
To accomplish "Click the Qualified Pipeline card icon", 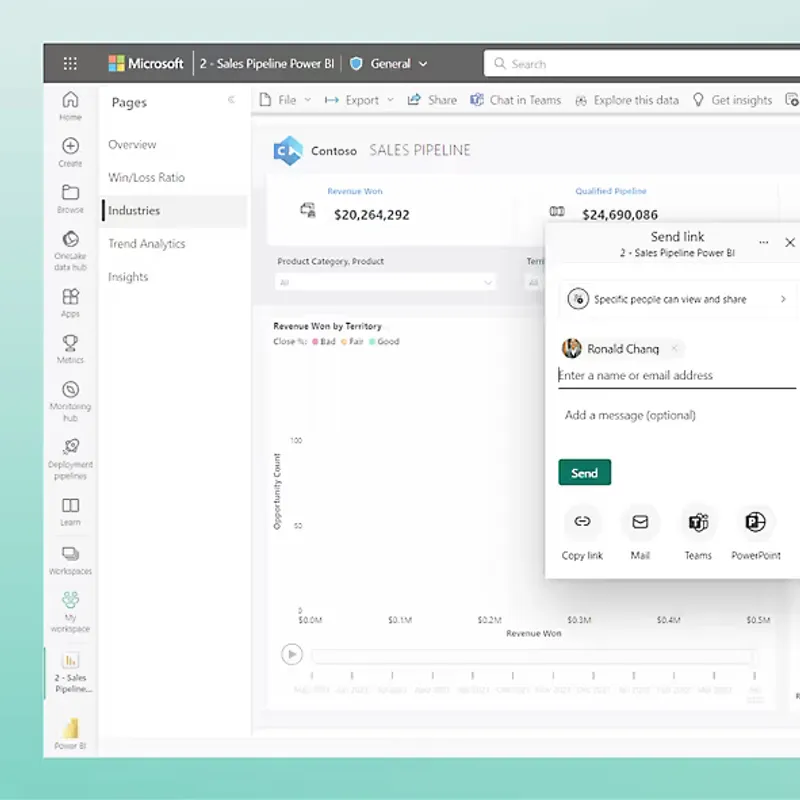I will [x=557, y=211].
